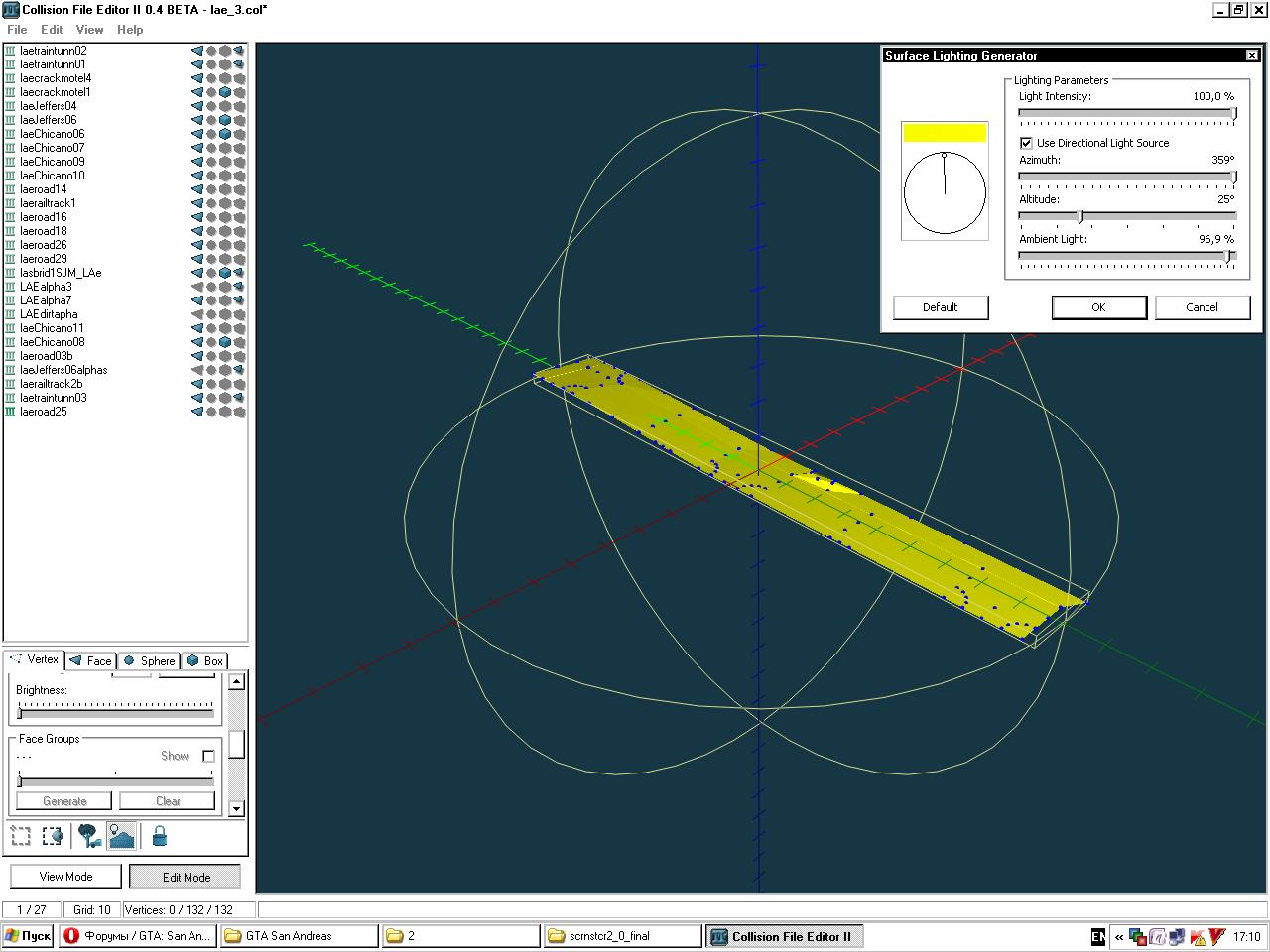Open the File menu

[x=17, y=30]
